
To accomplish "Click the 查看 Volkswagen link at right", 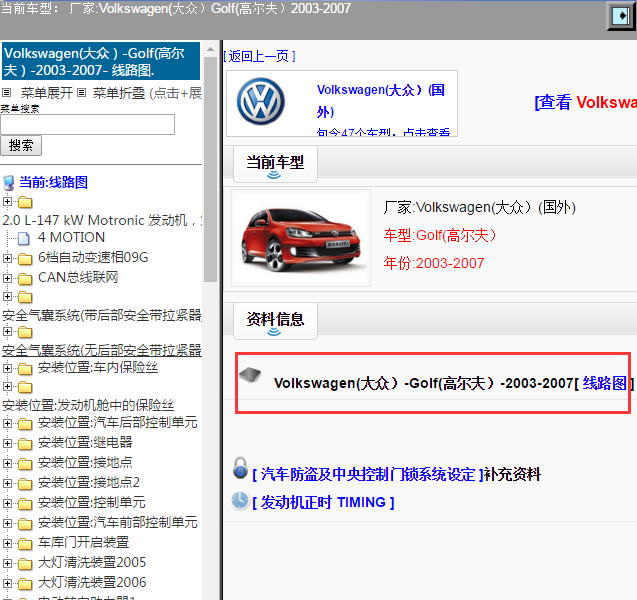I will coord(585,102).
